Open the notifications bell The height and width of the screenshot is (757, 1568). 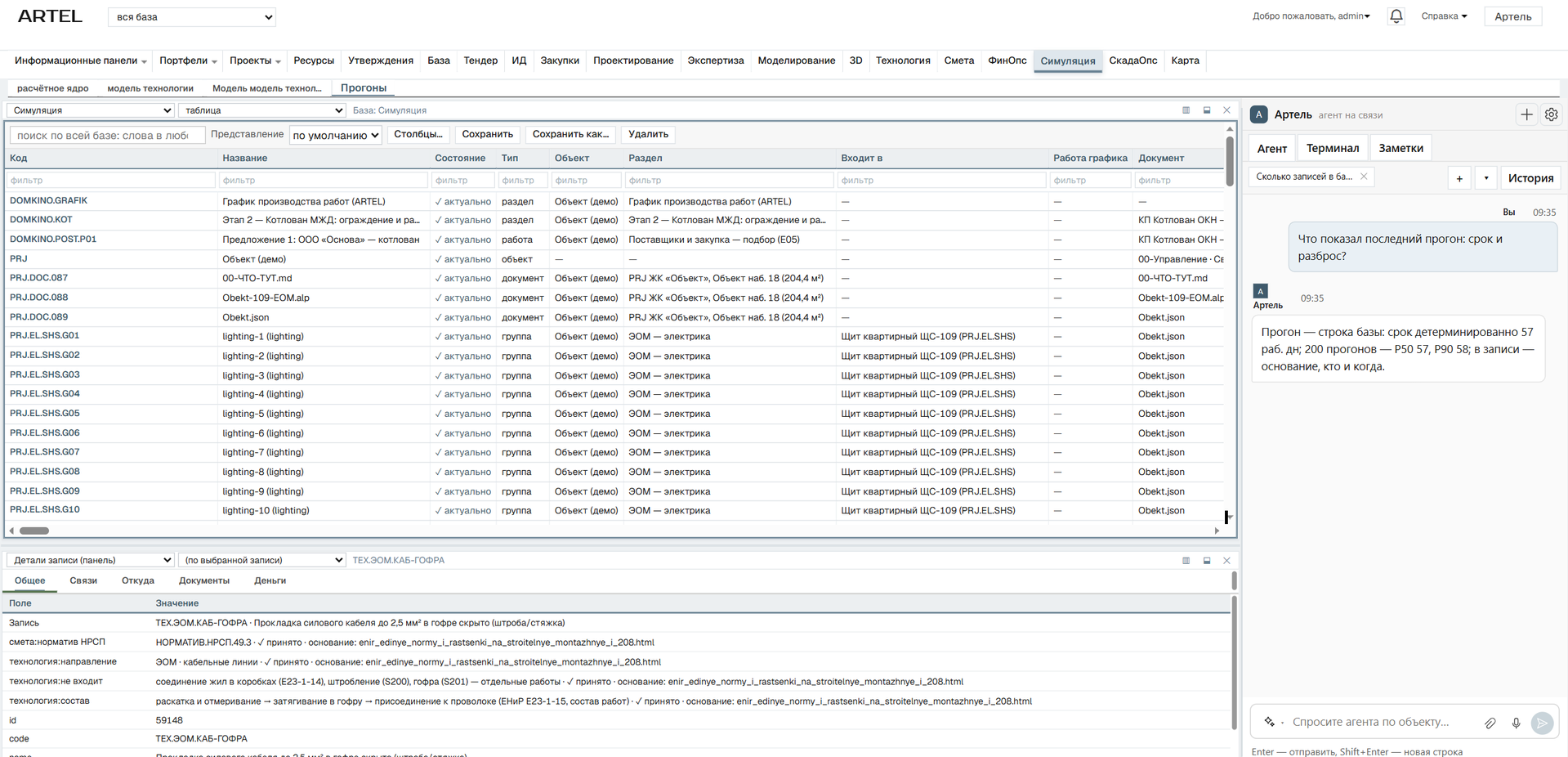click(1396, 16)
